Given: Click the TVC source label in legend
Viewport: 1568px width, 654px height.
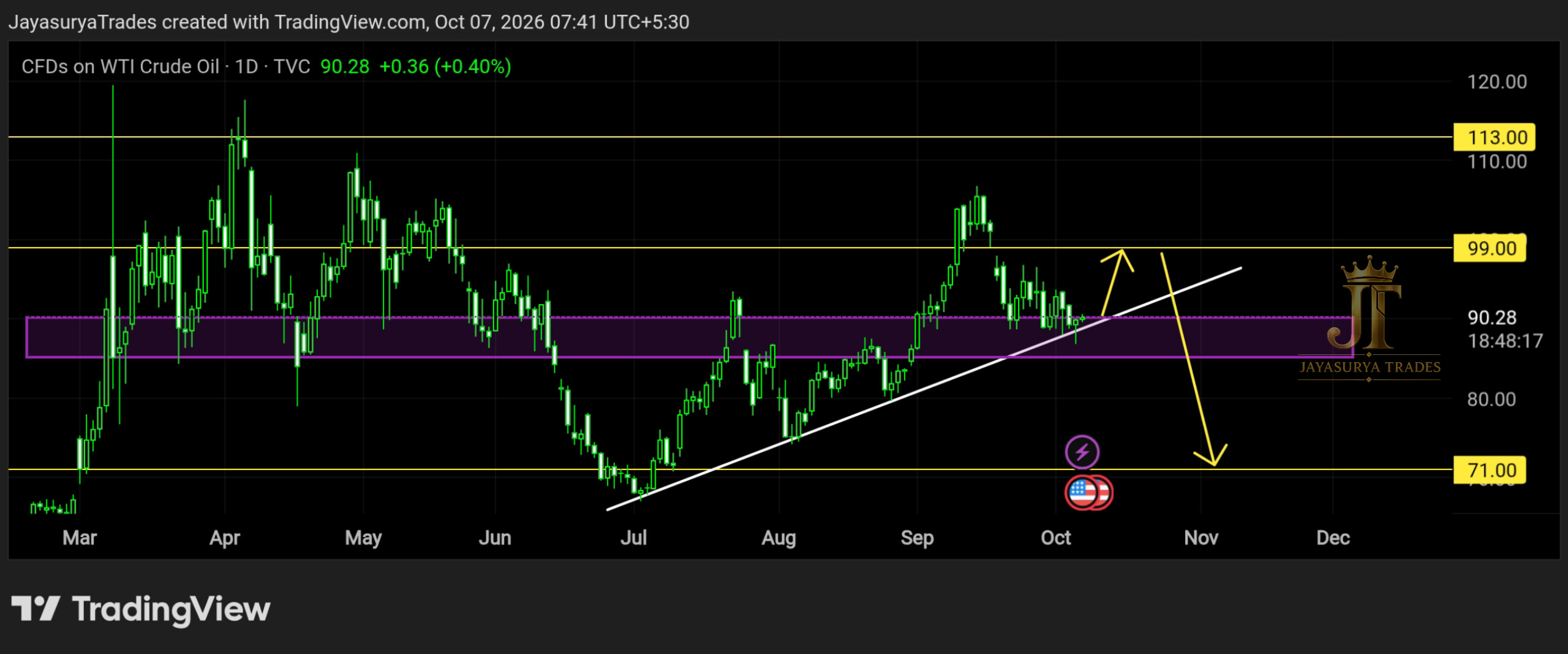Looking at the screenshot, I should [x=292, y=66].
